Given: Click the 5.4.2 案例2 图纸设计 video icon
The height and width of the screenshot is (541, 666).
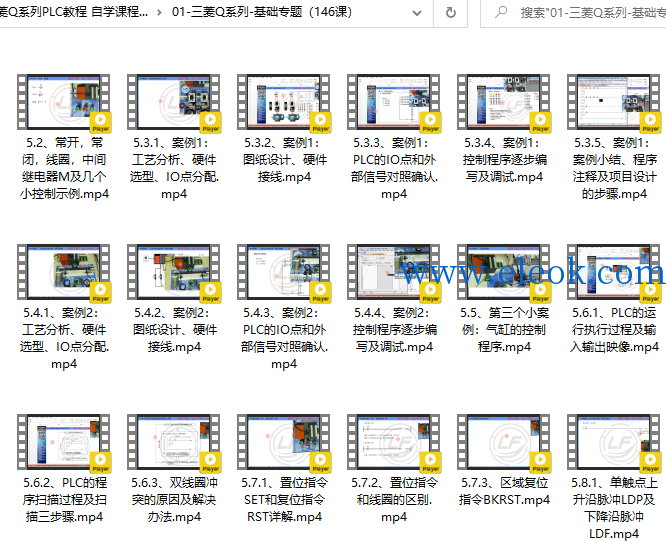Looking at the screenshot, I should point(174,272).
